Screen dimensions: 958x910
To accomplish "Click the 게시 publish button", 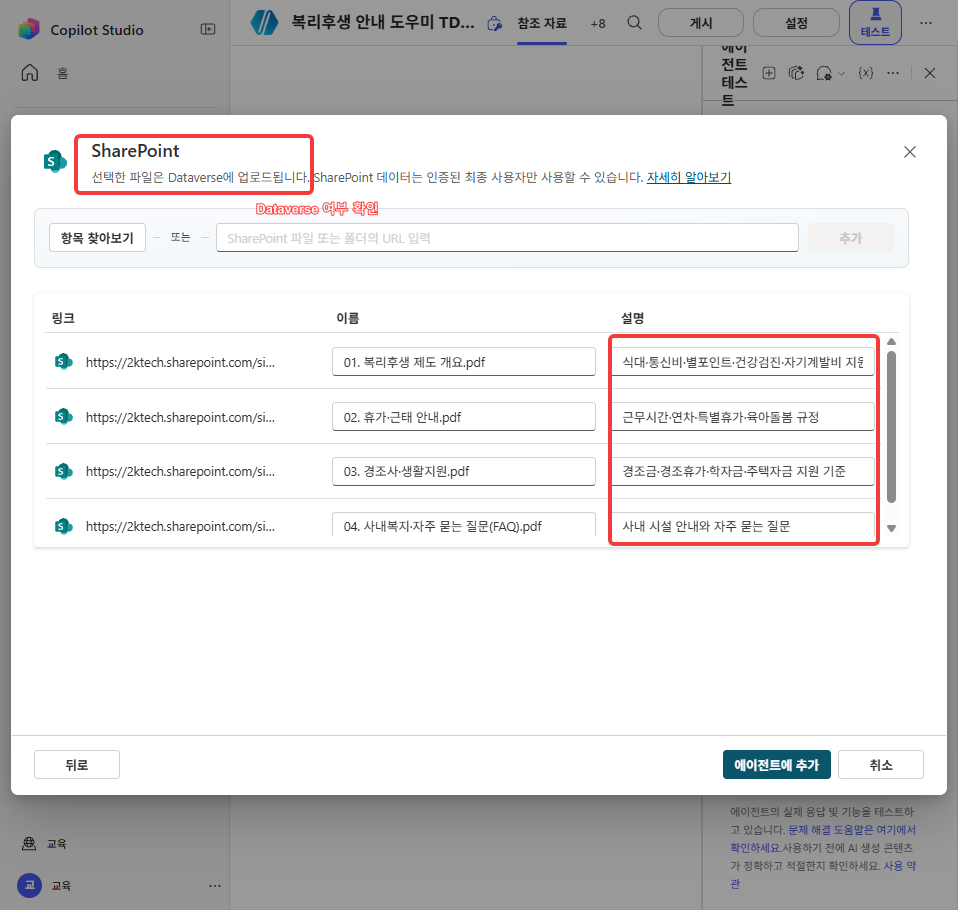I will (x=701, y=23).
